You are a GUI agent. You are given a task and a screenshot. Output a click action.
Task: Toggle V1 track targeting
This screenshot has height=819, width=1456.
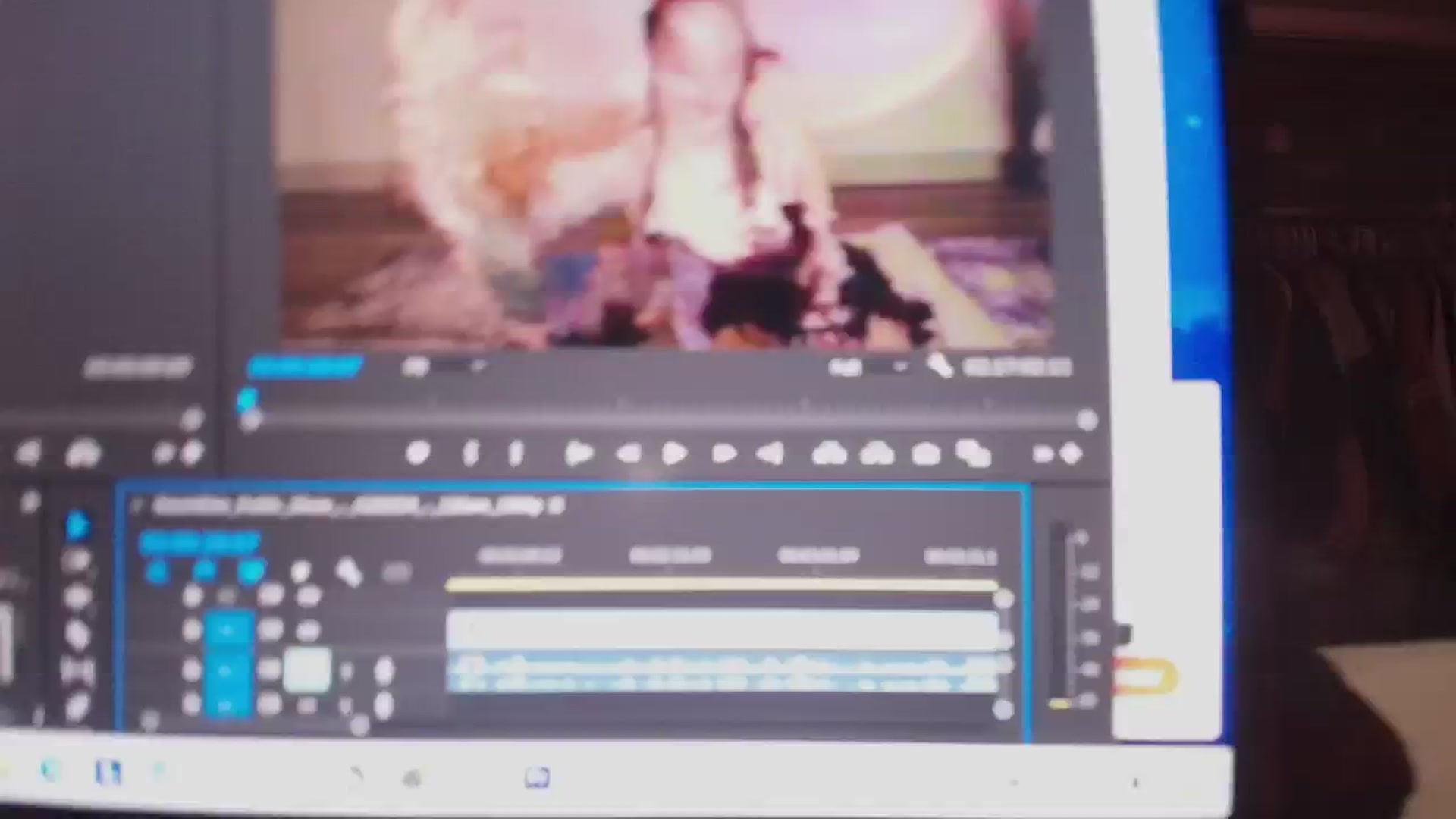[x=227, y=629]
